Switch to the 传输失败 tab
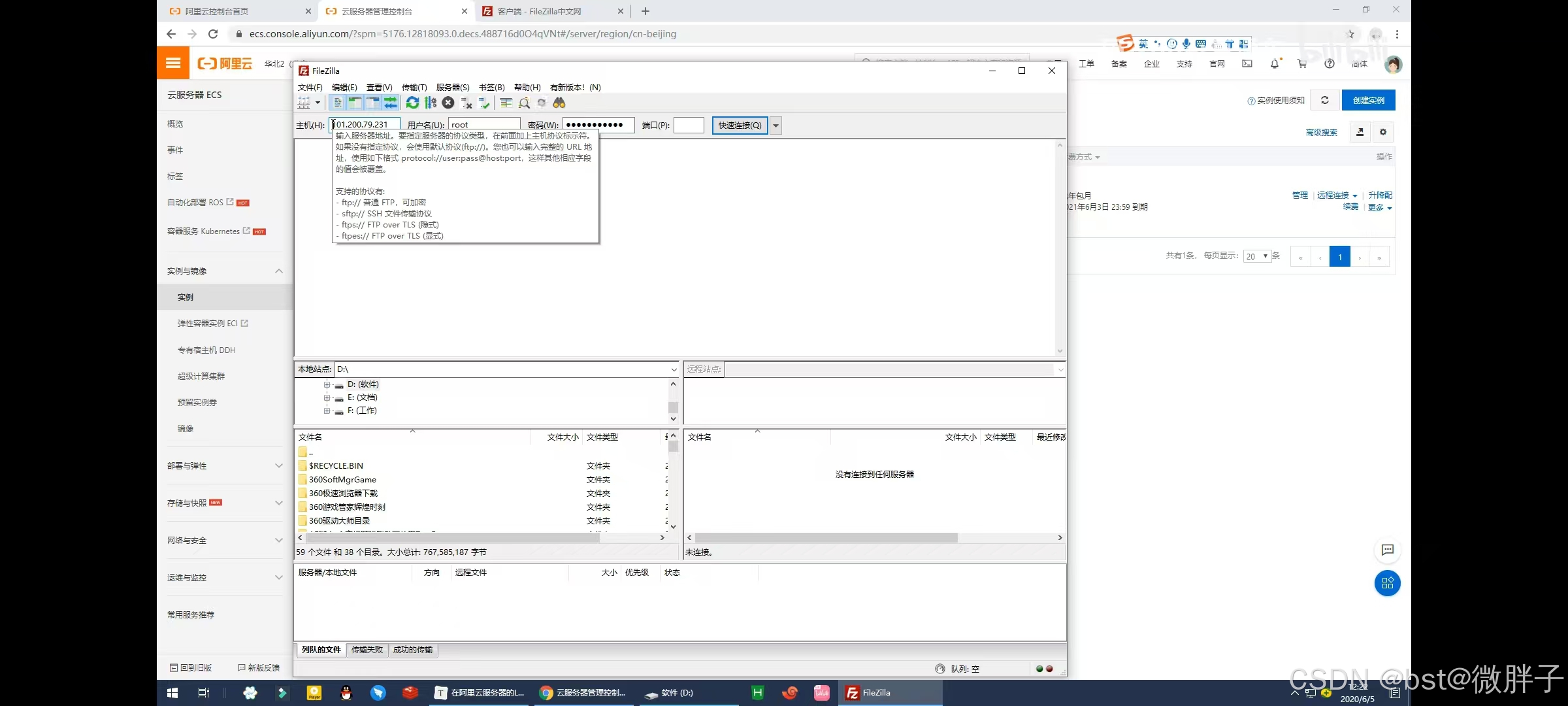The height and width of the screenshot is (706, 1568). [367, 649]
